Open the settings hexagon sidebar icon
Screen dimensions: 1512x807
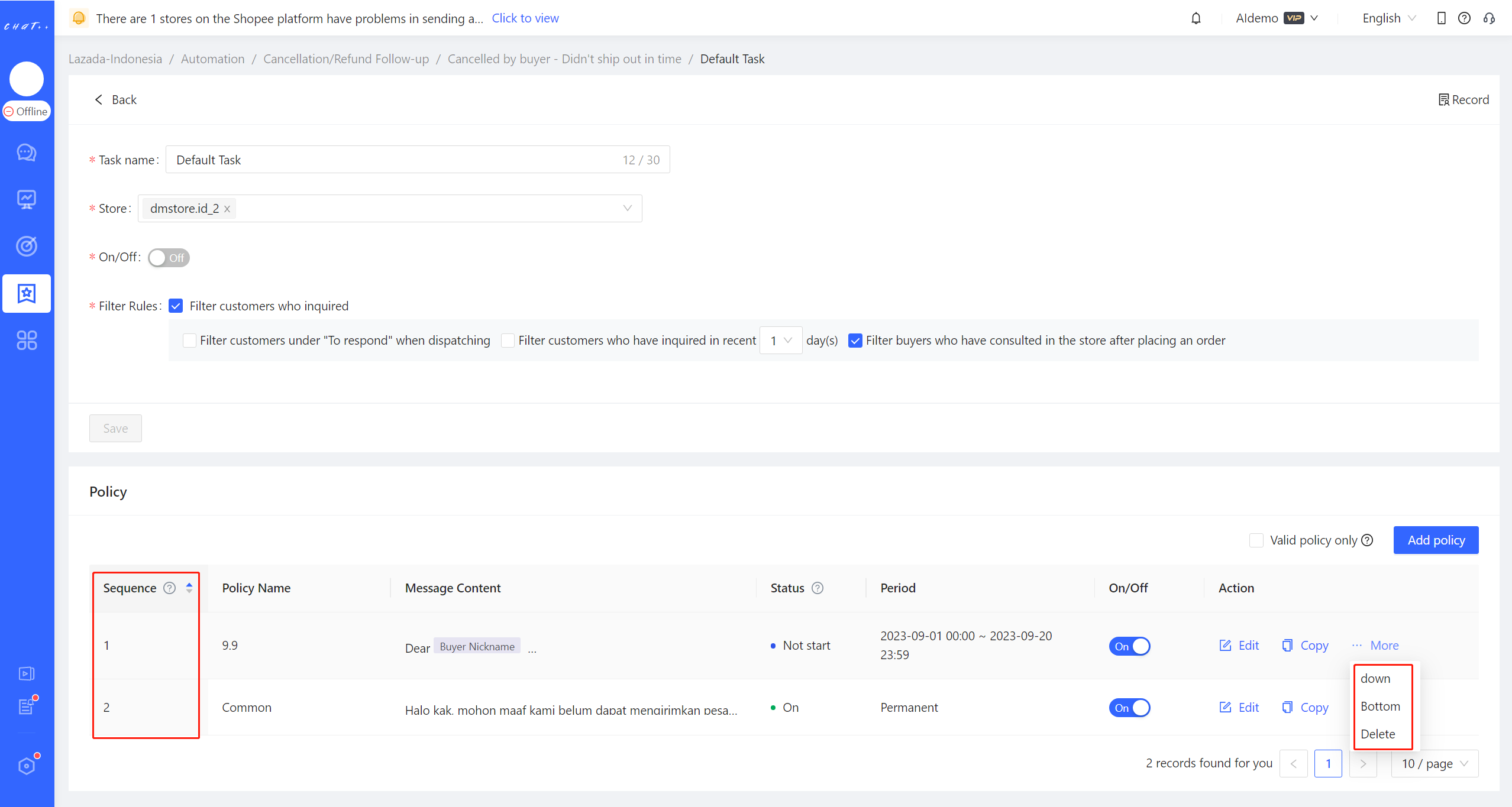click(27, 765)
